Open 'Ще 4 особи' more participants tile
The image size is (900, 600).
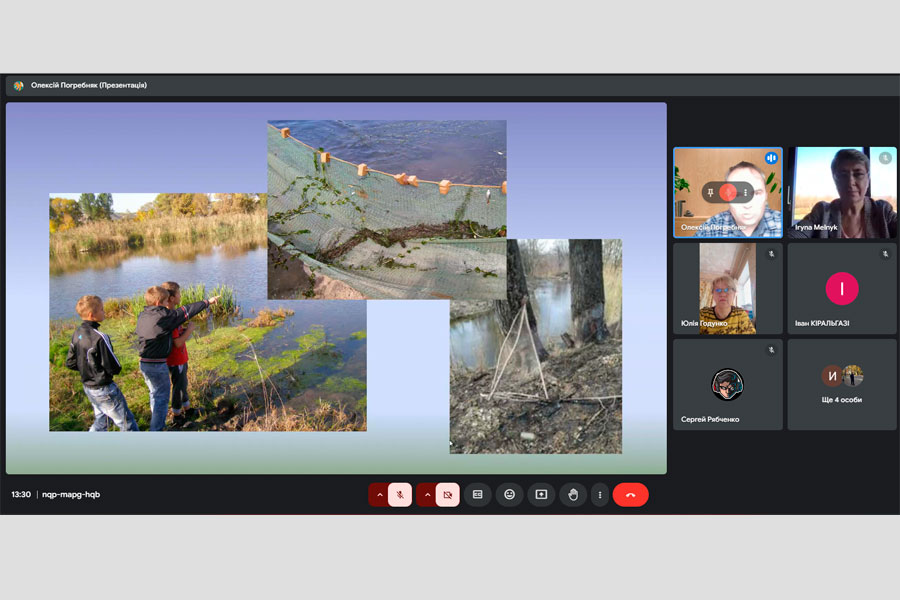pyautogui.click(x=842, y=384)
